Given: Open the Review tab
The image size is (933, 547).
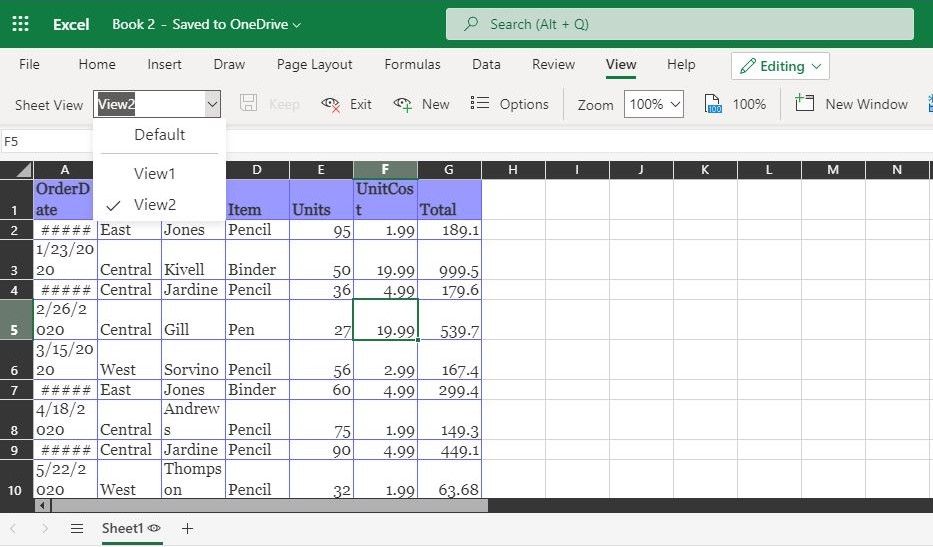Looking at the screenshot, I should coord(553,64).
